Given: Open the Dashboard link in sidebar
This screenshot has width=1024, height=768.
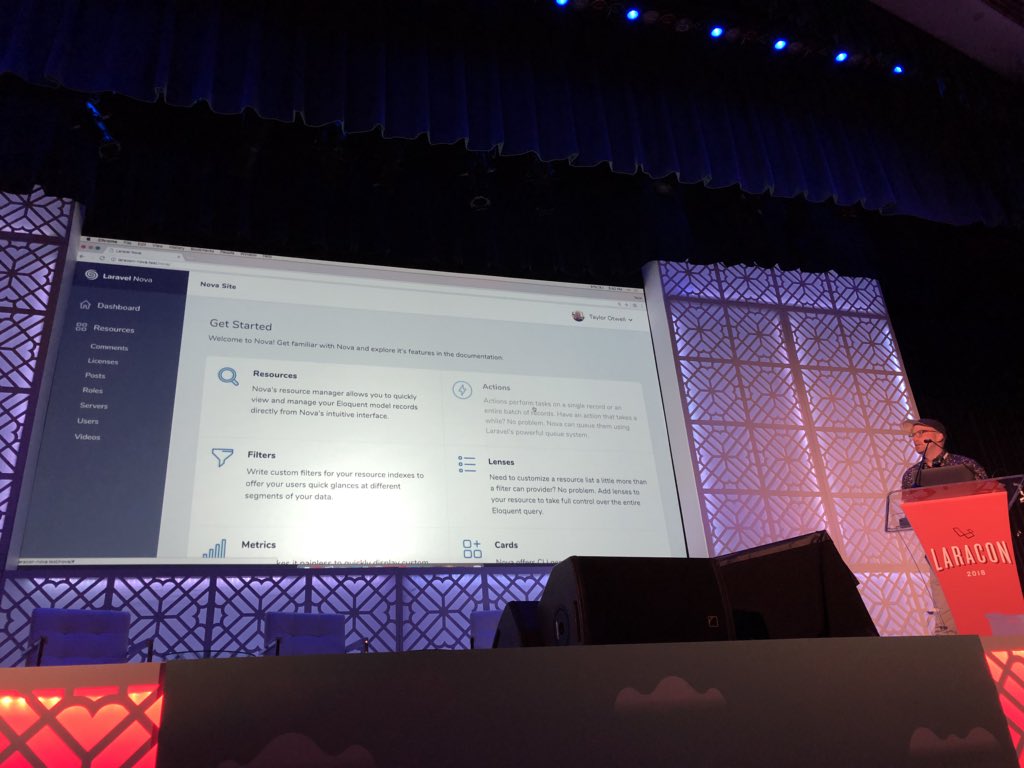Looking at the screenshot, I should (118, 307).
